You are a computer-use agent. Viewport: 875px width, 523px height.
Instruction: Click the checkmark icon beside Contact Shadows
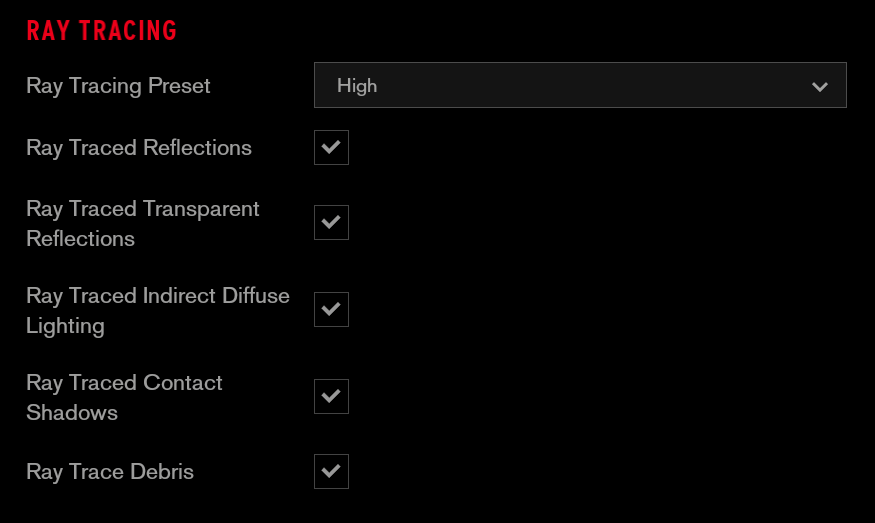(331, 396)
